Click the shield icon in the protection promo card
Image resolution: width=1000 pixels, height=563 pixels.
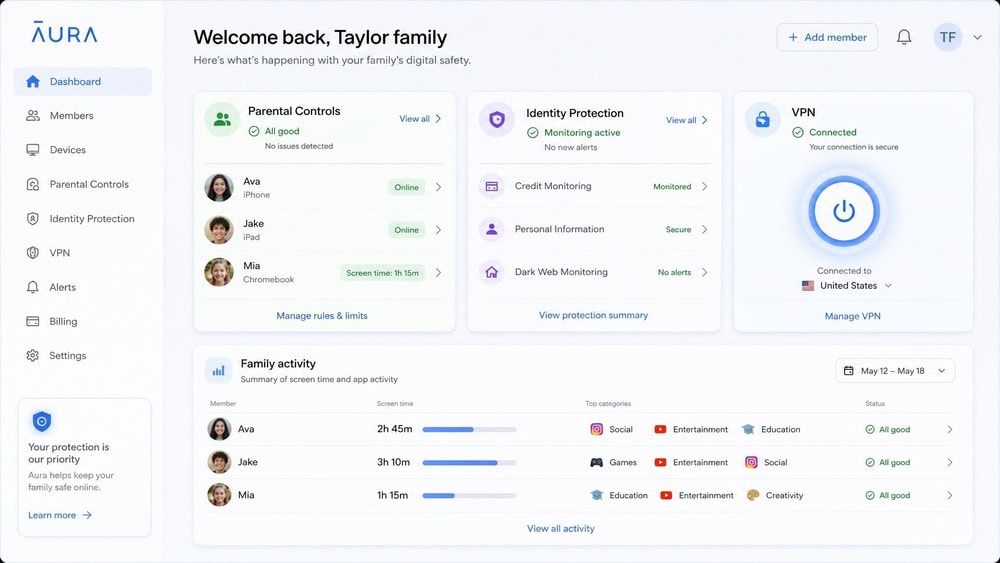click(41, 421)
